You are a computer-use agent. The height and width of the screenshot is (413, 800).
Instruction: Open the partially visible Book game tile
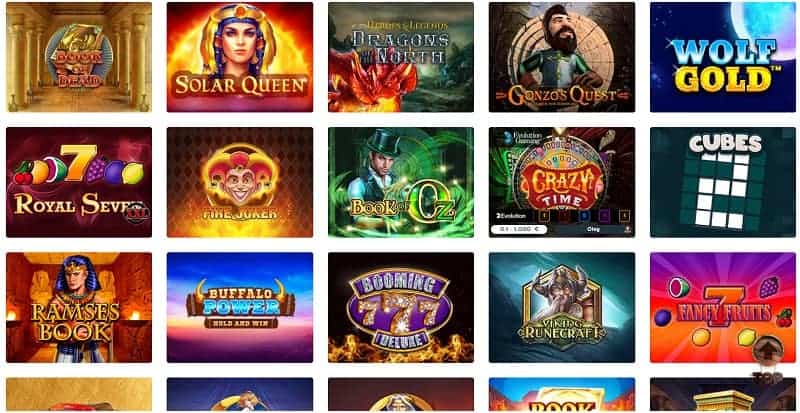coord(562,395)
